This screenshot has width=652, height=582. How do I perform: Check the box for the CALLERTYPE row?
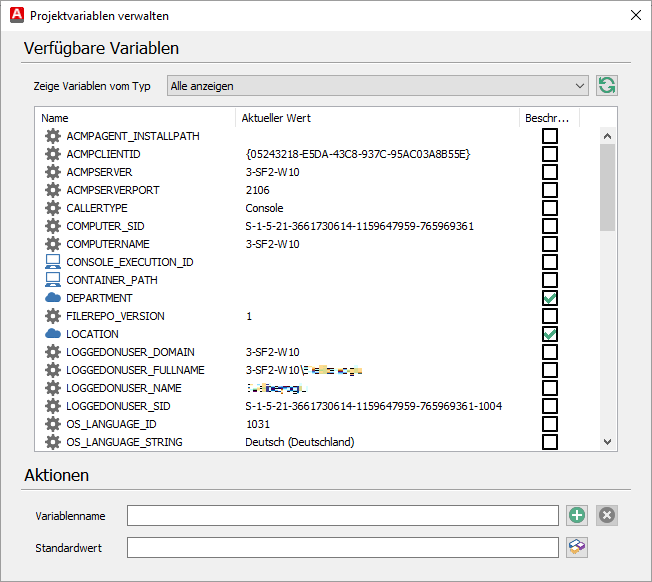tap(550, 208)
